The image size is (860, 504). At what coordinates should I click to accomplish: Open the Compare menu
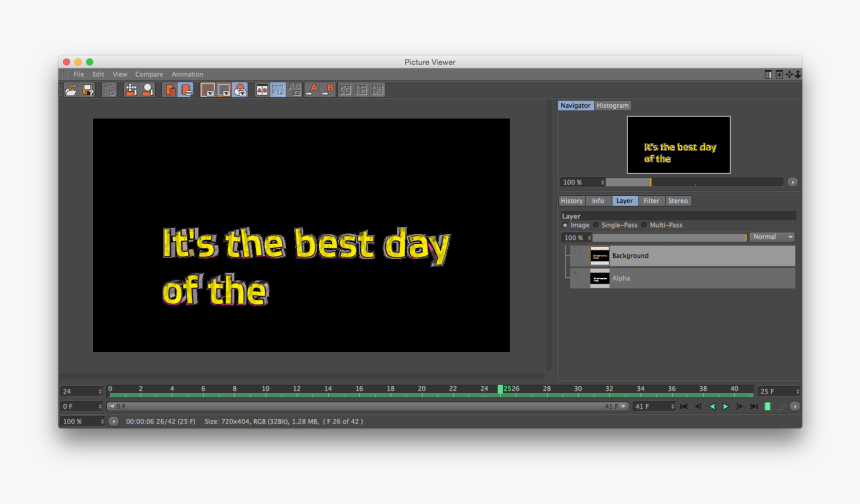(x=149, y=75)
